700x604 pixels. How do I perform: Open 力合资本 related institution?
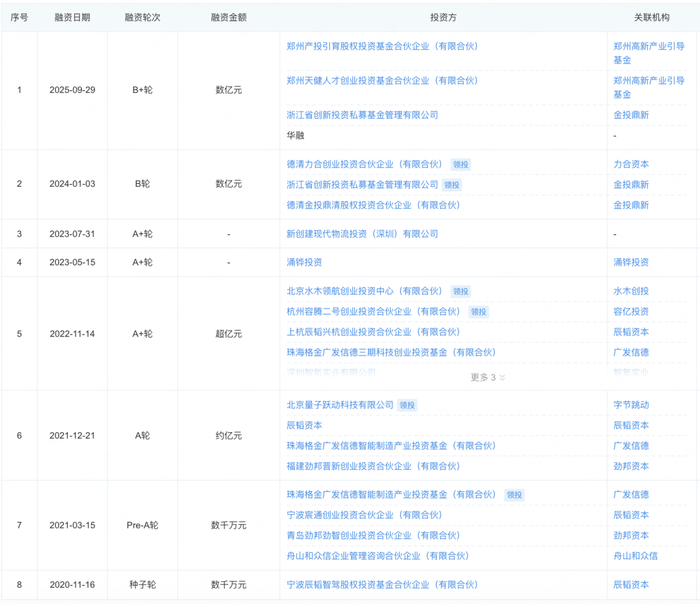pyautogui.click(x=631, y=164)
